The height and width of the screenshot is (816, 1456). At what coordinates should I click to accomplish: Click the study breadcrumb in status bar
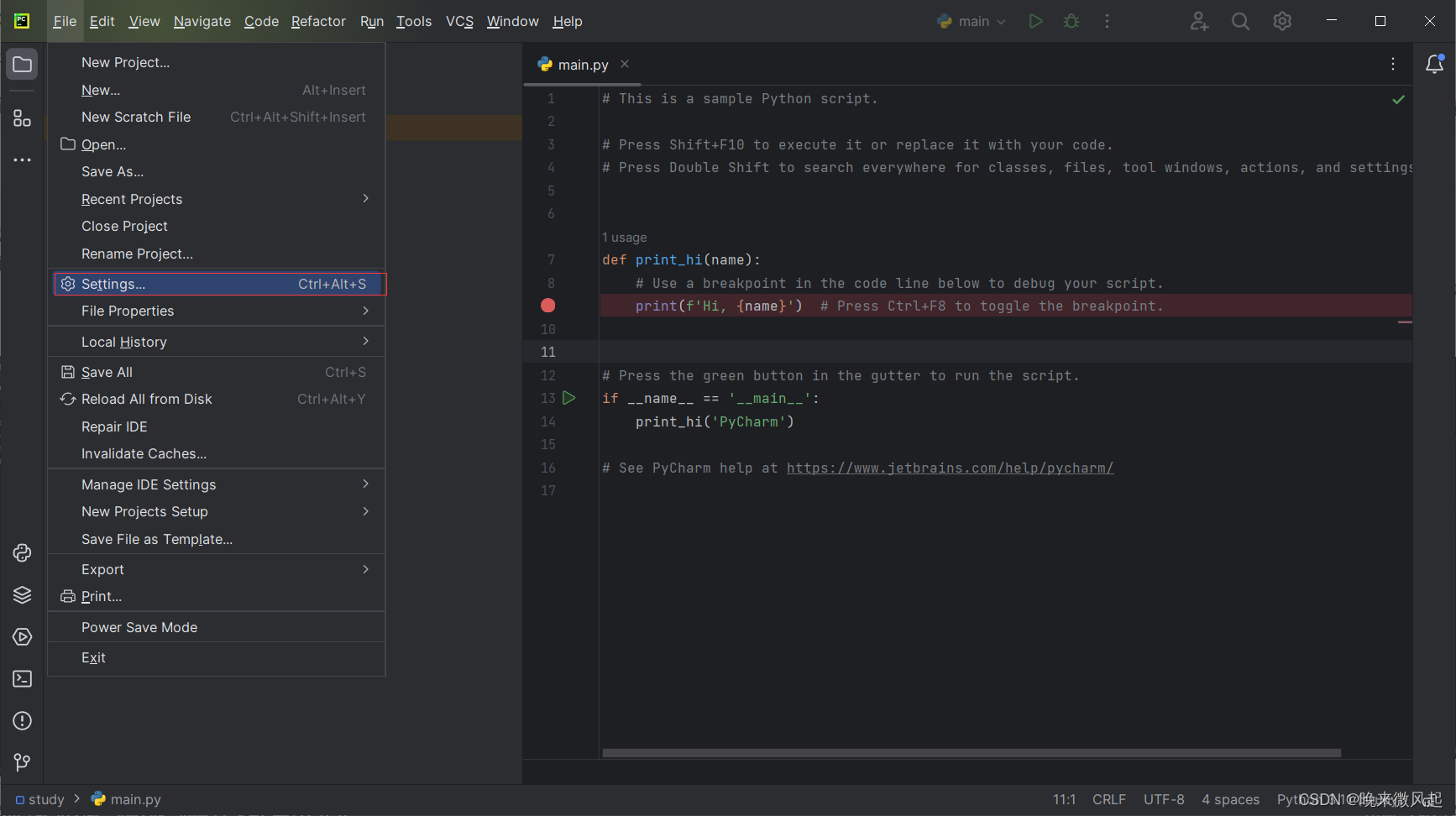point(39,799)
